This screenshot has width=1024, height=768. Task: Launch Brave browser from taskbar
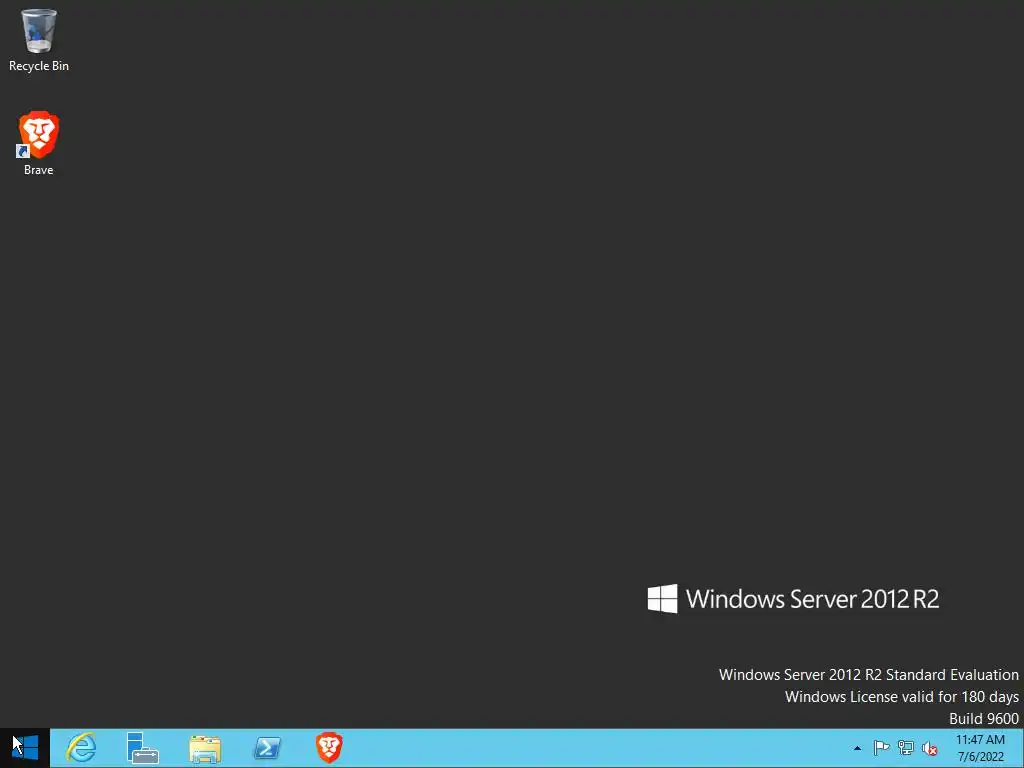329,748
